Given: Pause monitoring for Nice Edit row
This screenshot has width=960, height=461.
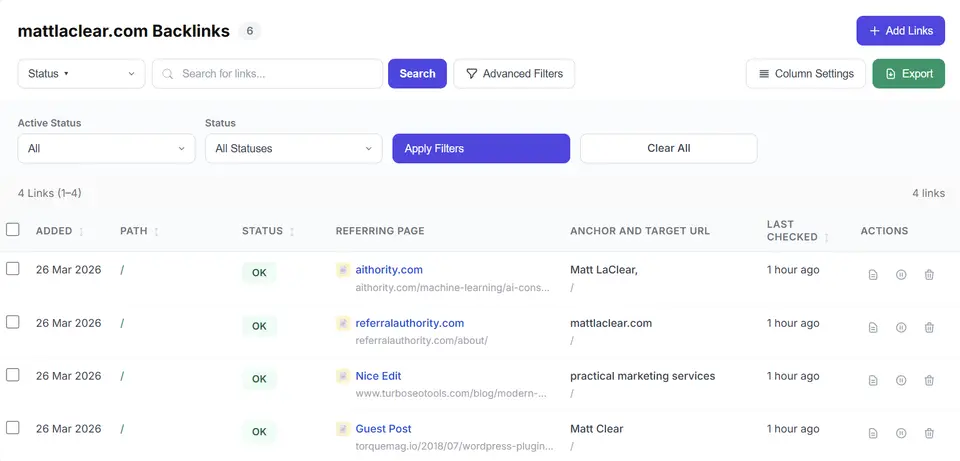Looking at the screenshot, I should pos(901,381).
